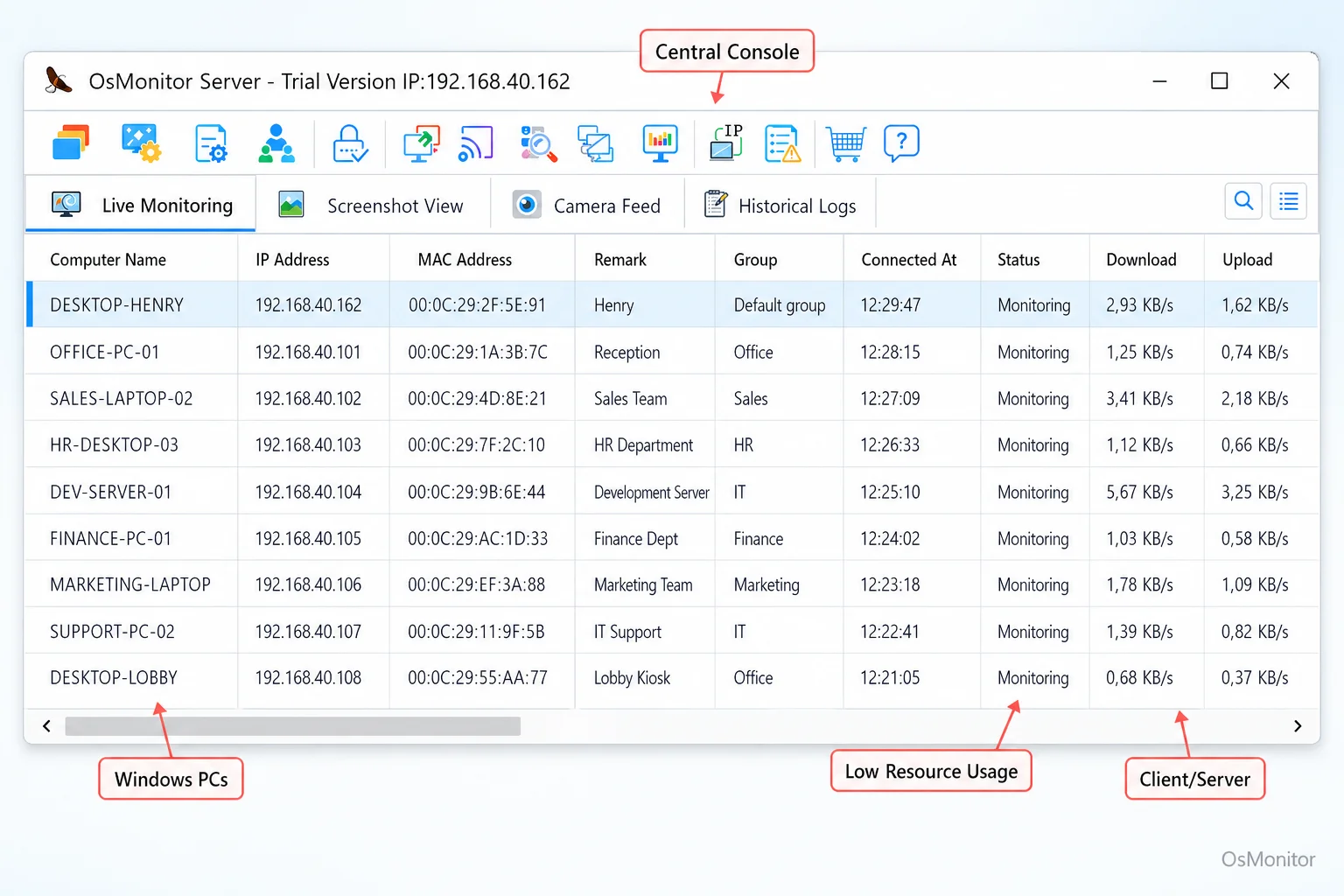The image size is (1344, 896).
Task: Select the DESKTOP-HENRY row
Action: (672, 304)
